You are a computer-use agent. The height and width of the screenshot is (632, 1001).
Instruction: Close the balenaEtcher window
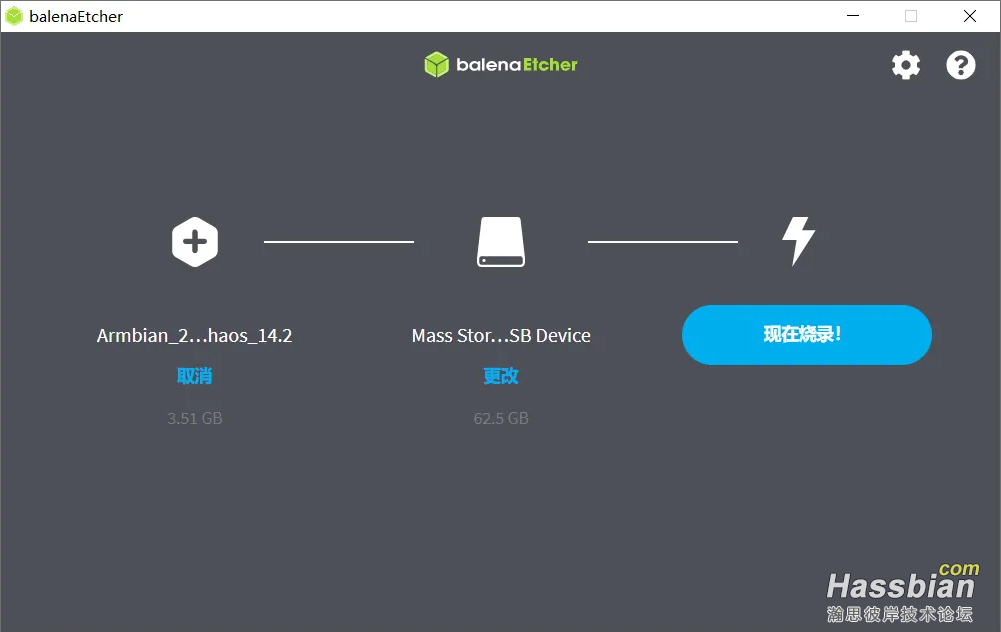970,16
